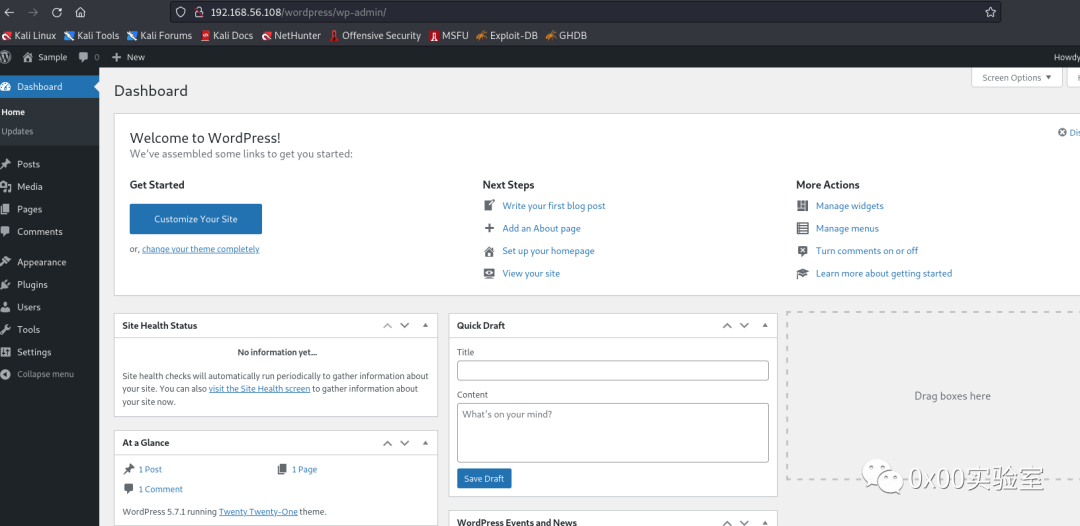Open visit the Site Health screen link
This screenshot has width=1080, height=526.
pyautogui.click(x=259, y=388)
